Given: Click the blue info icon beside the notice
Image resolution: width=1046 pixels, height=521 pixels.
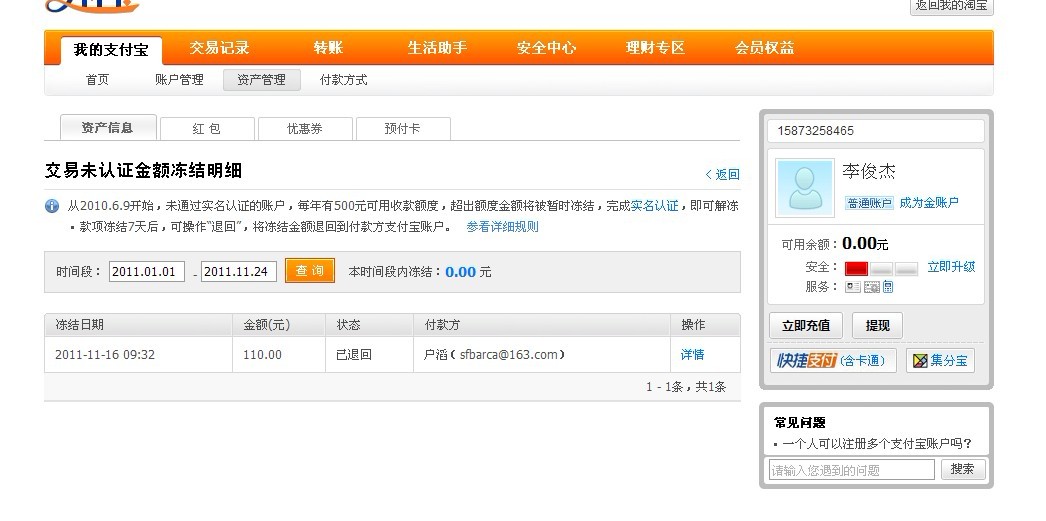Looking at the screenshot, I should [52, 206].
